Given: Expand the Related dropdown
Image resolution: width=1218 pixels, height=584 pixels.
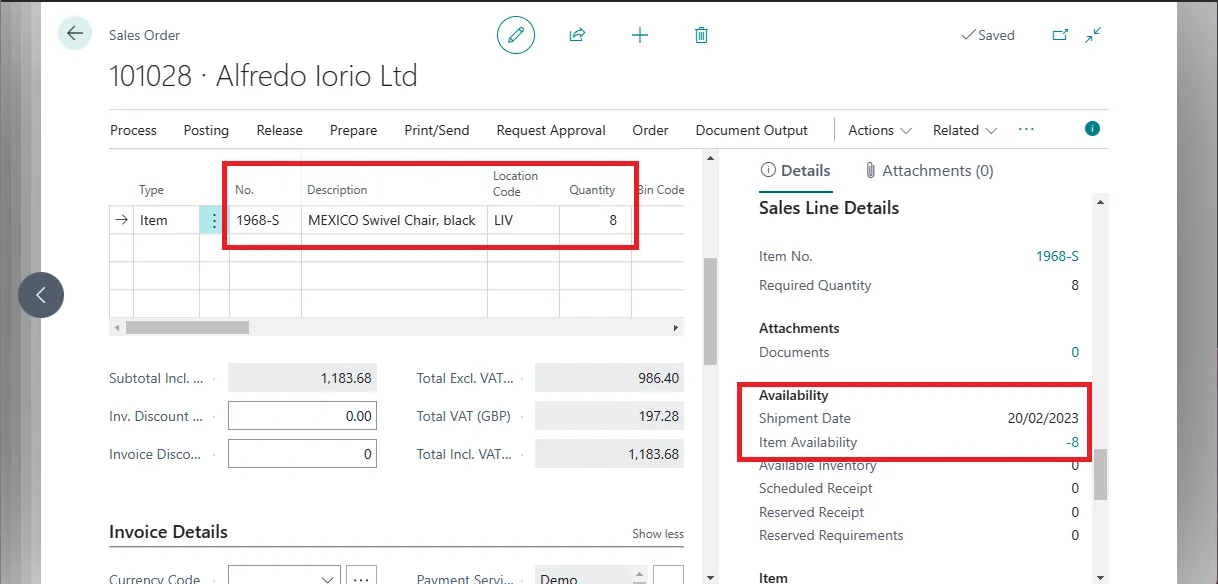Looking at the screenshot, I should [965, 130].
